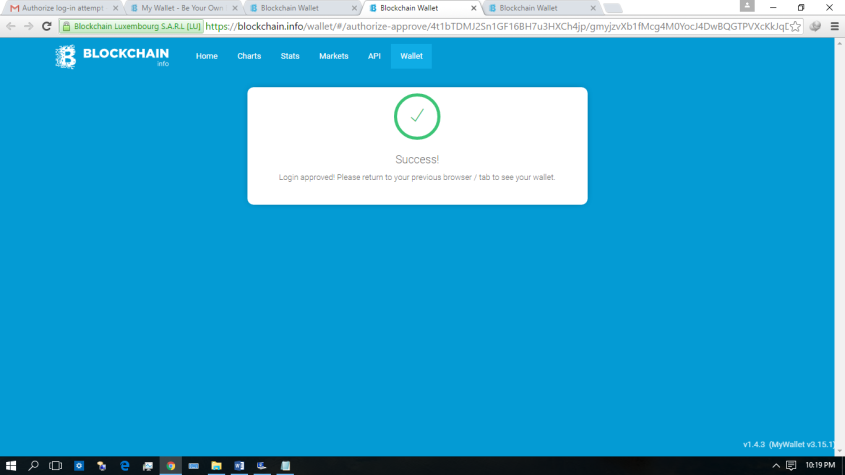This screenshot has height=475, width=845.
Task: Open the Chrome hamburger menu
Action: click(834, 27)
